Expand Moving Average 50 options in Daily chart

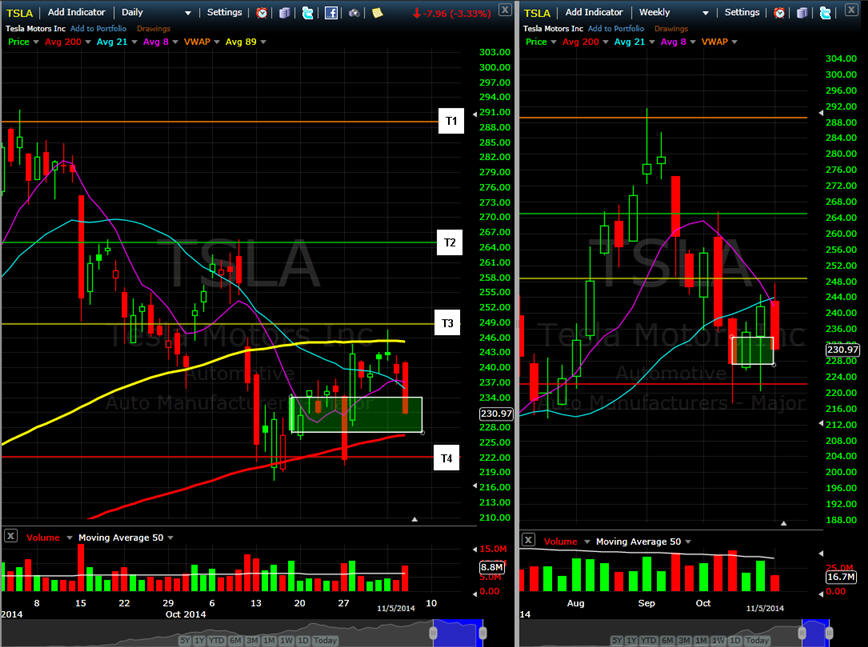pyautogui.click(x=170, y=538)
